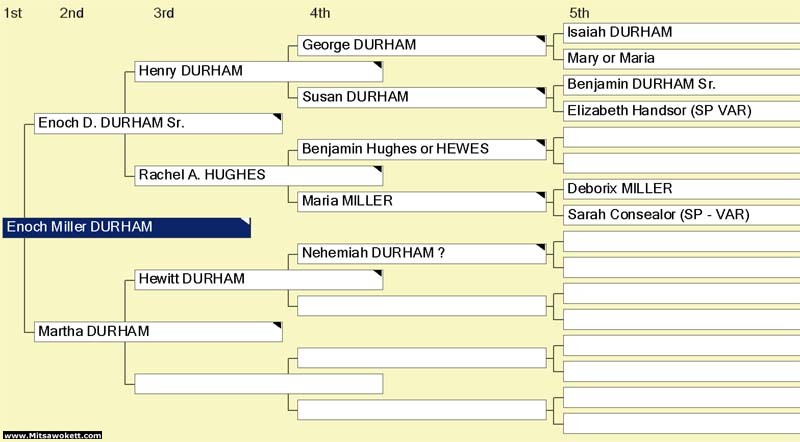This screenshot has height=442, width=800.
Task: Click corner triangle on Hewitt DURHAM box
Action: (378, 274)
